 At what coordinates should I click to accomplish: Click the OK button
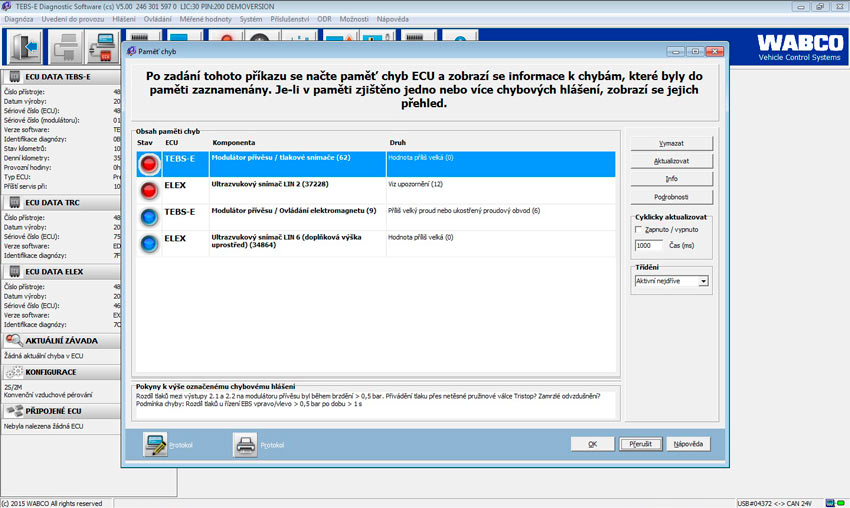coord(593,444)
